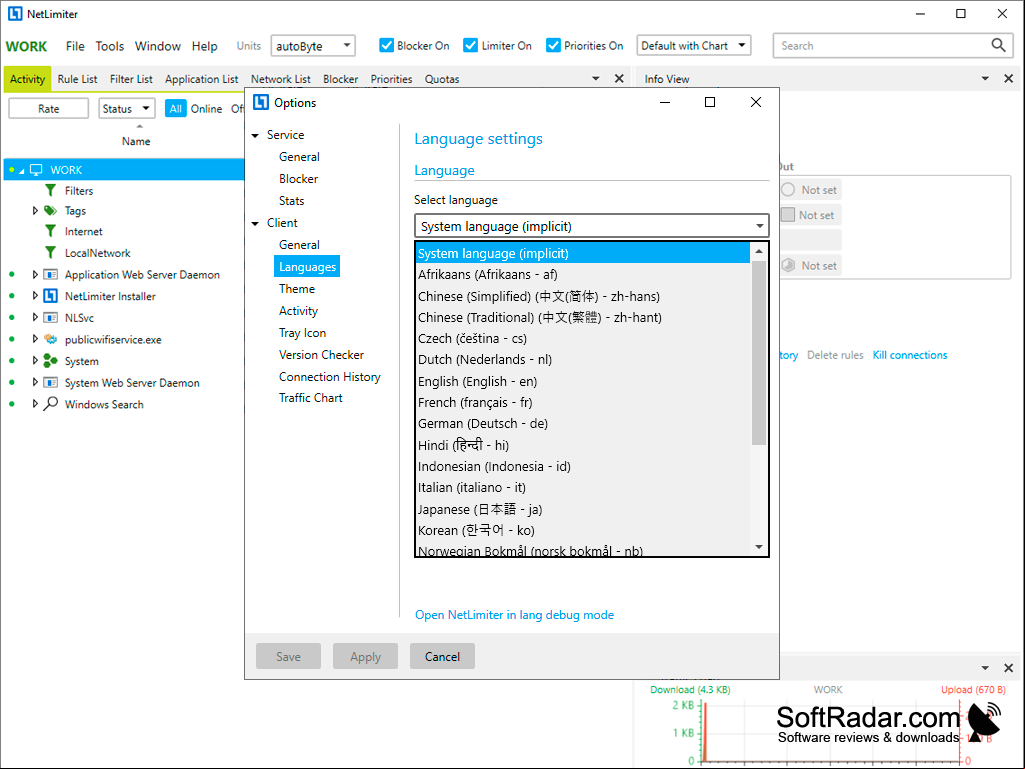The image size is (1025, 769).
Task: Click the NetLimiter logo in main title bar
Action: tap(14, 14)
